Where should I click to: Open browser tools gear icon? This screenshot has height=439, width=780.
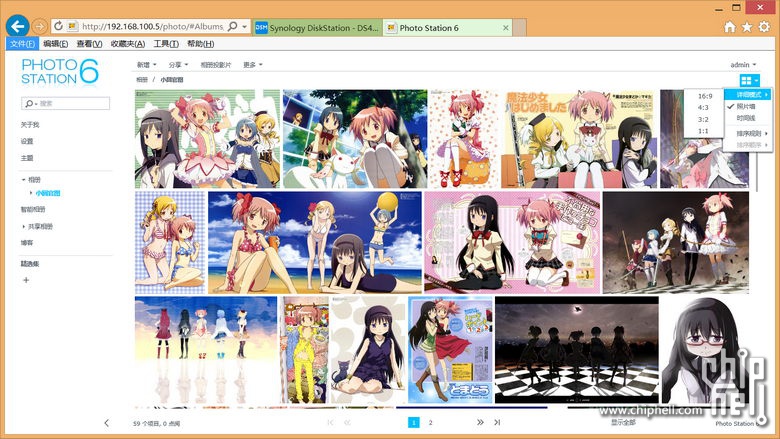pos(764,27)
